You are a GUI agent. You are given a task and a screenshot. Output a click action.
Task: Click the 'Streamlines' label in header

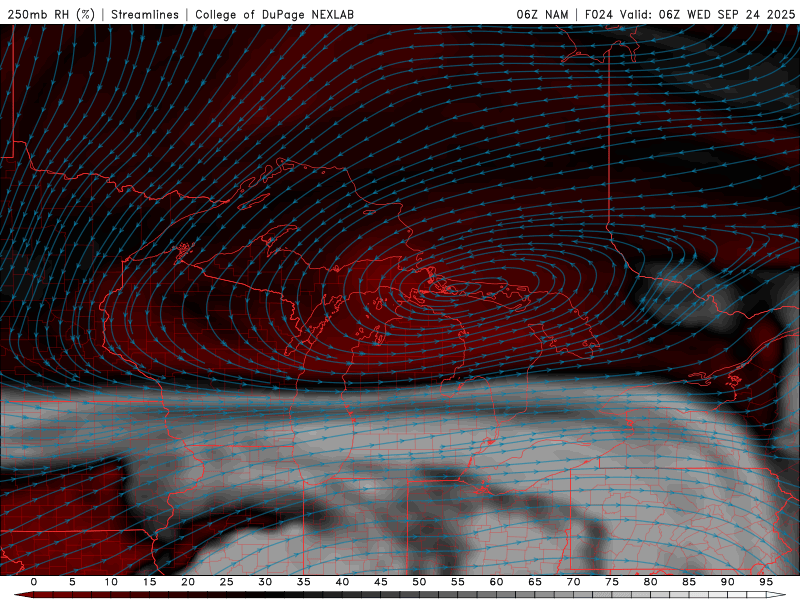point(145,14)
